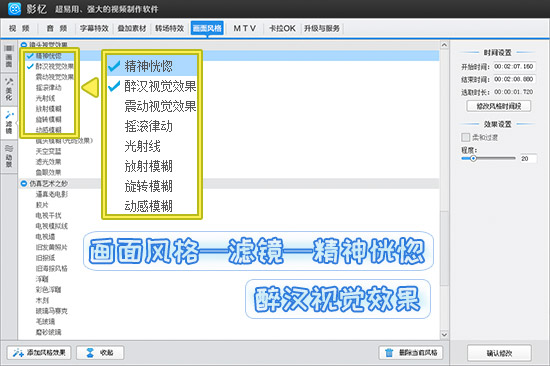Click the 添加风格效果 button
This screenshot has width=550, height=366.
[x=39, y=353]
